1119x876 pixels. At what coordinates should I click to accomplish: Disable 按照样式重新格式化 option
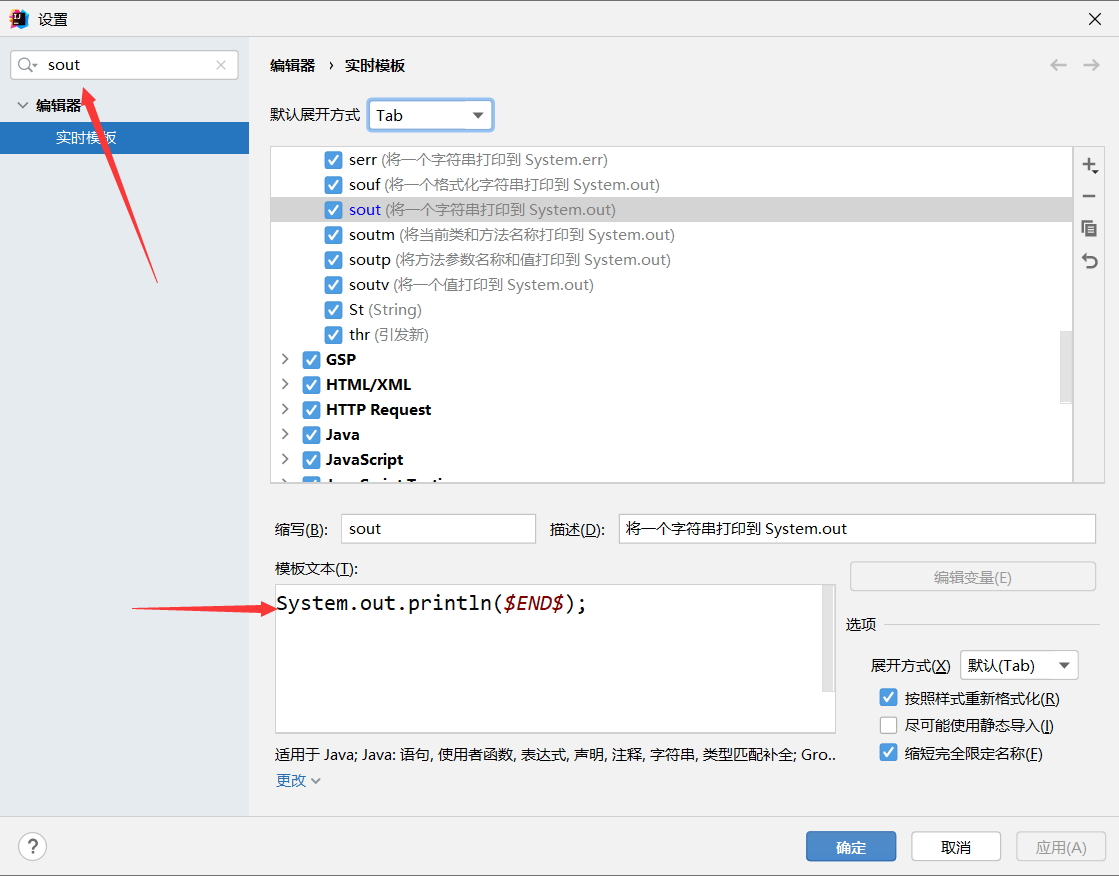click(888, 697)
